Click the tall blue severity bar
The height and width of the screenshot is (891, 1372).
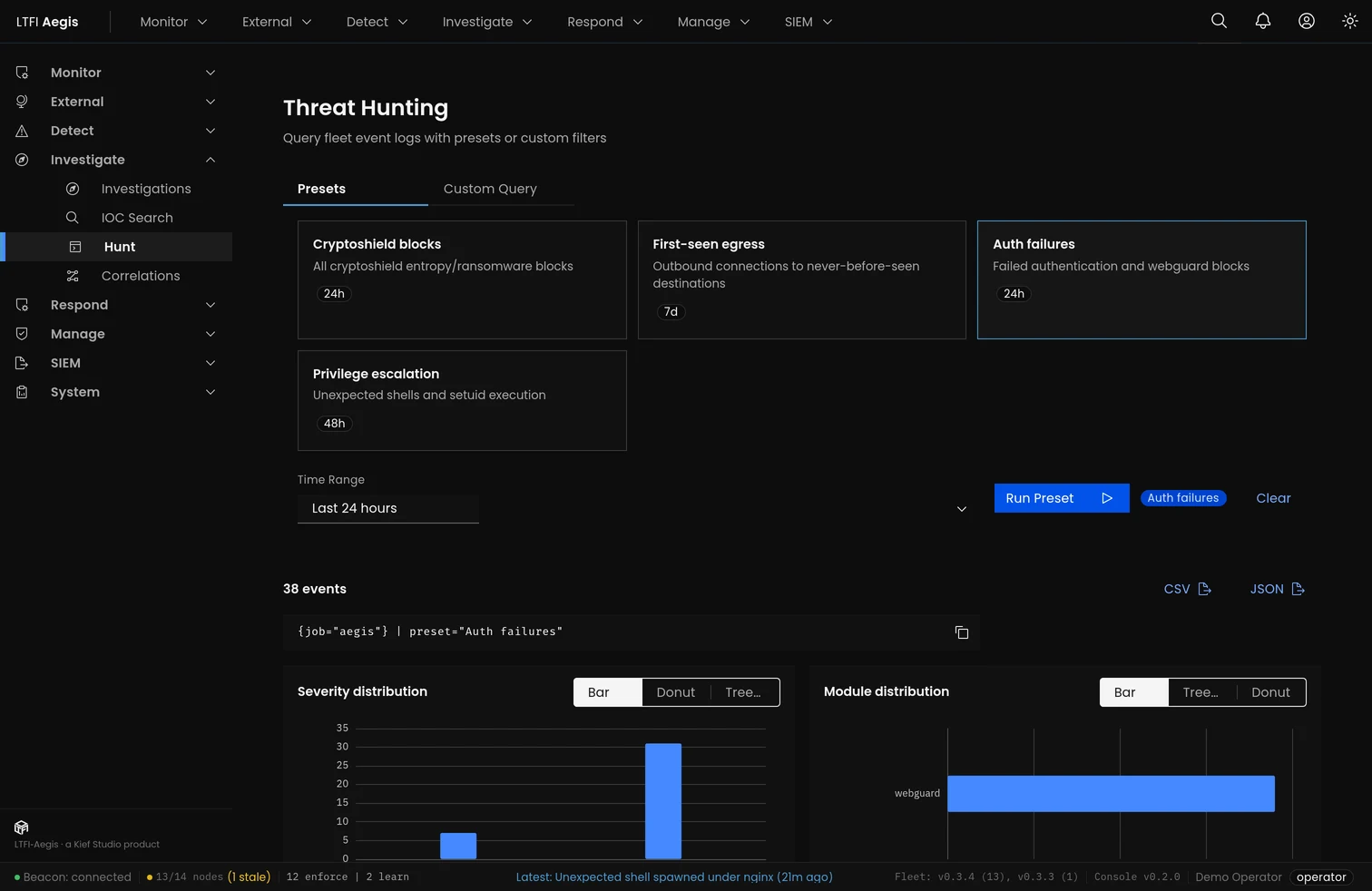tap(663, 801)
